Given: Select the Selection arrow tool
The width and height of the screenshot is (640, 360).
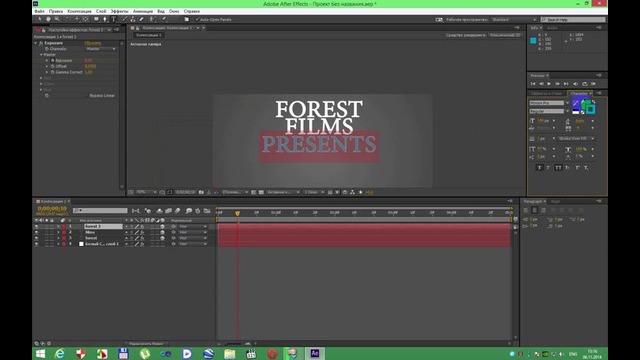Looking at the screenshot, I should [40, 19].
